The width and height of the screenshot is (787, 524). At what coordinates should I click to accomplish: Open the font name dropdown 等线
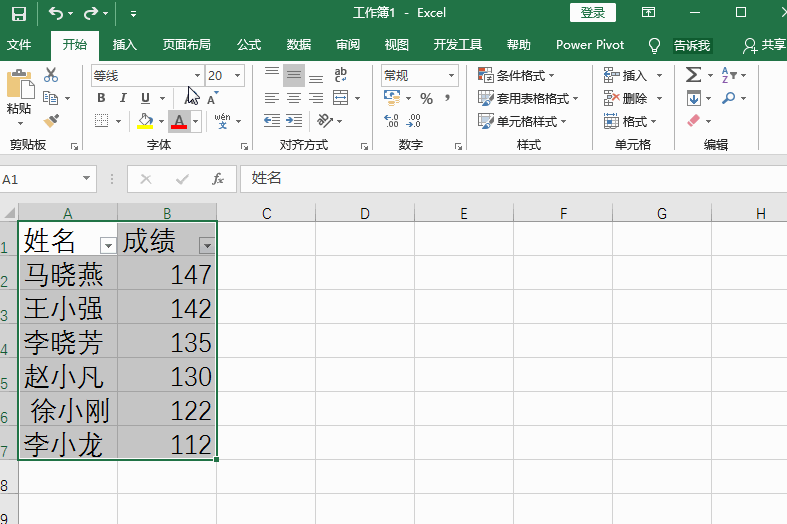pos(197,76)
